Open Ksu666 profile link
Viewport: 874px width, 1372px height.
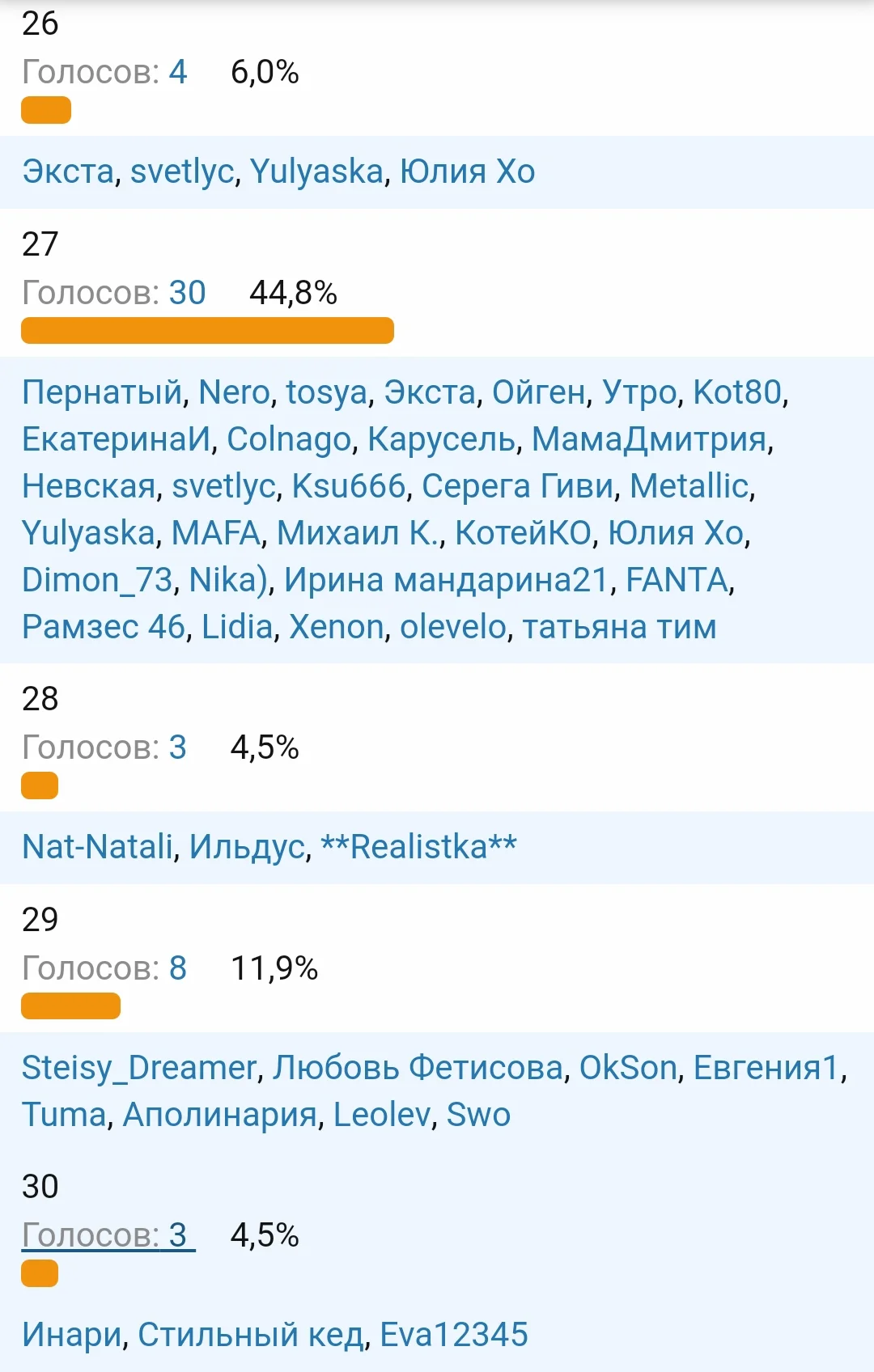tap(348, 487)
